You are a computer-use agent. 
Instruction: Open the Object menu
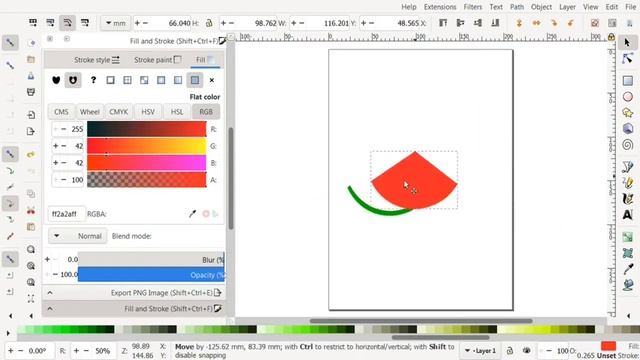541,7
